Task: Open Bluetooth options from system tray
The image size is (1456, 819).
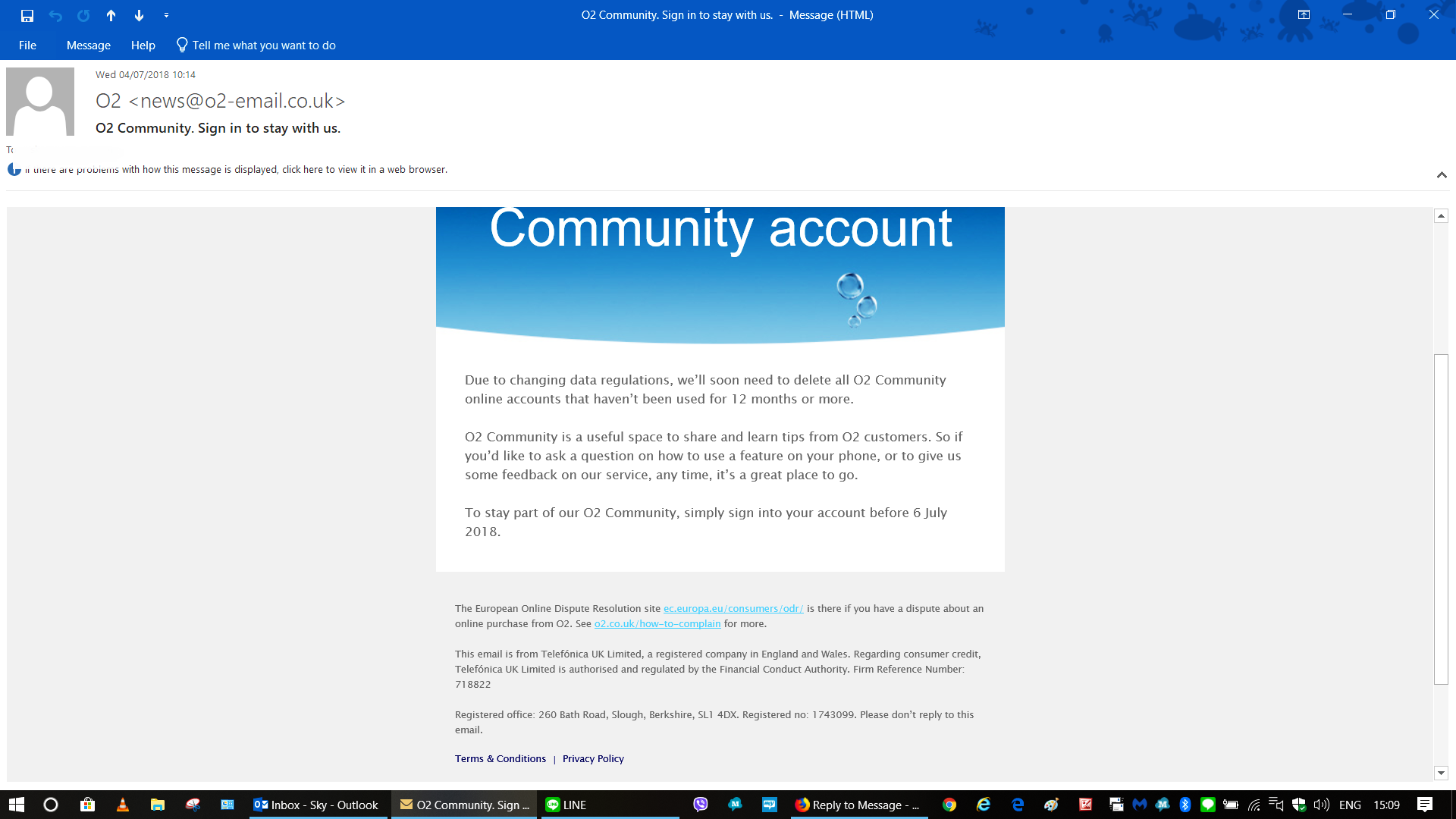Action: [1185, 805]
